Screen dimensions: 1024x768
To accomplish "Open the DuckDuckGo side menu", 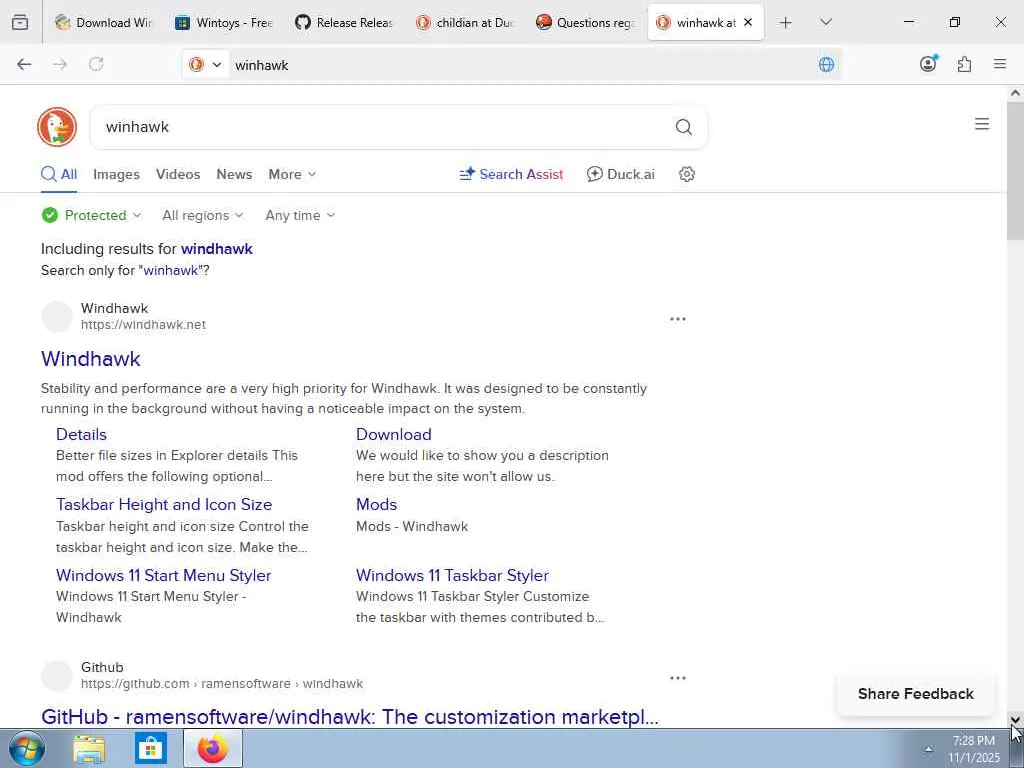I will [982, 124].
